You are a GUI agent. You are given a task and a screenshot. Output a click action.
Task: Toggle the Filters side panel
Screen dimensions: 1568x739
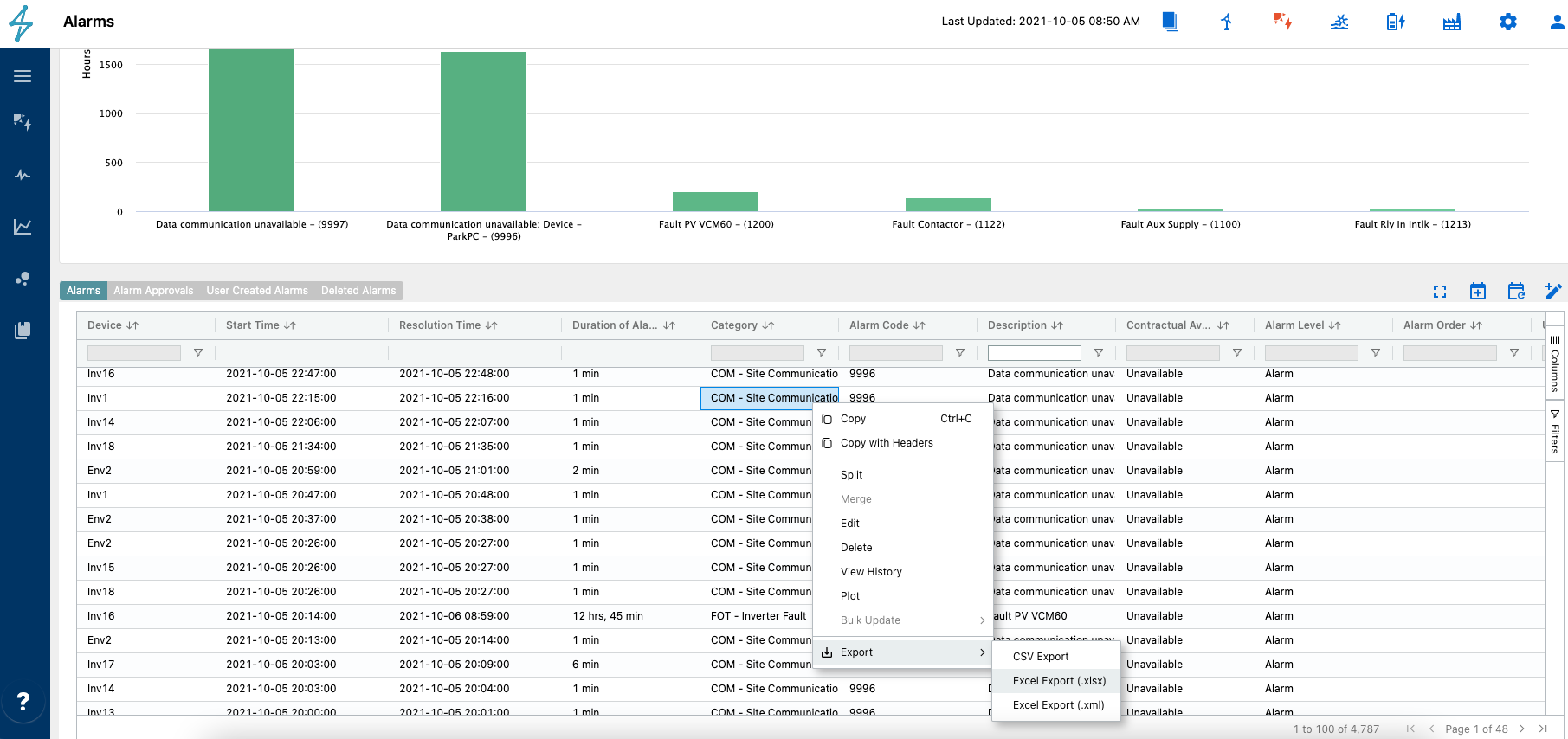coord(1555,431)
